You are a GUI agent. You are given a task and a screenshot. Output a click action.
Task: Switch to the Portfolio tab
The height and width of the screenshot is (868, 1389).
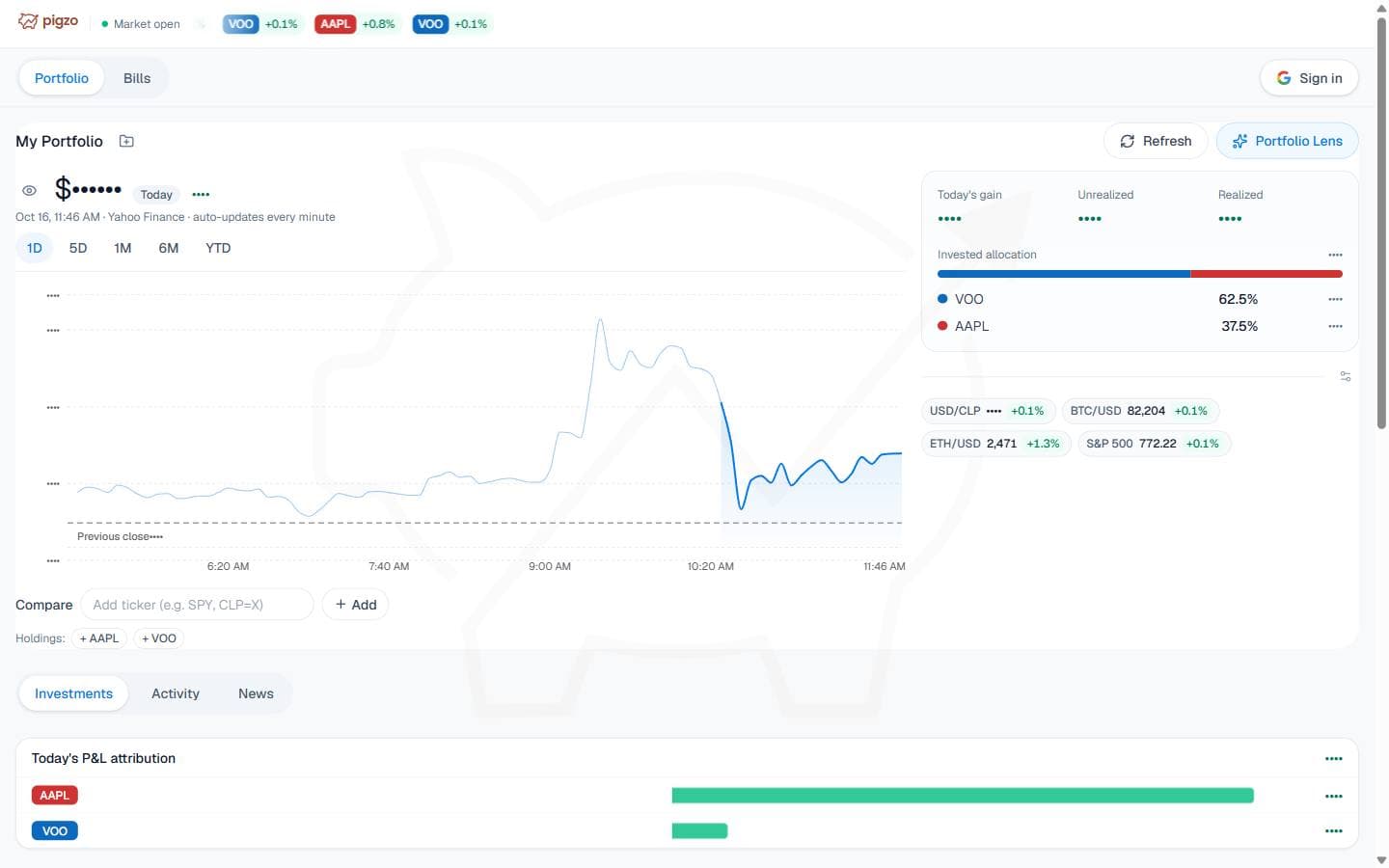[62, 78]
